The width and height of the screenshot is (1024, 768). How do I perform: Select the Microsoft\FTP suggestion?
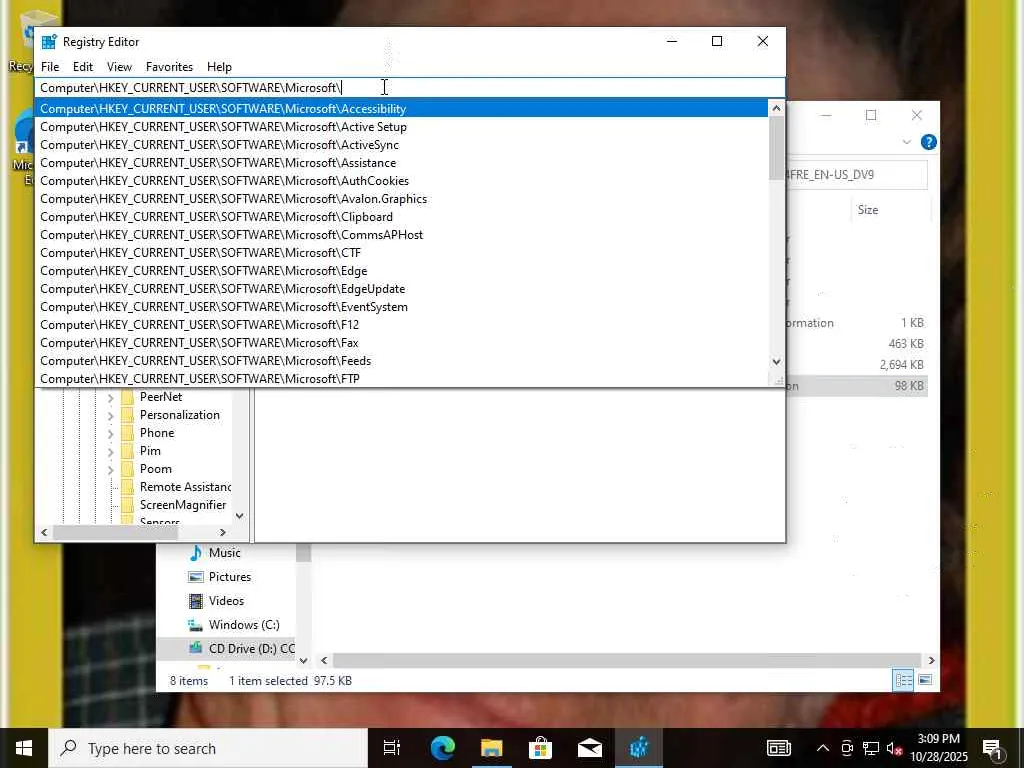[402, 379]
